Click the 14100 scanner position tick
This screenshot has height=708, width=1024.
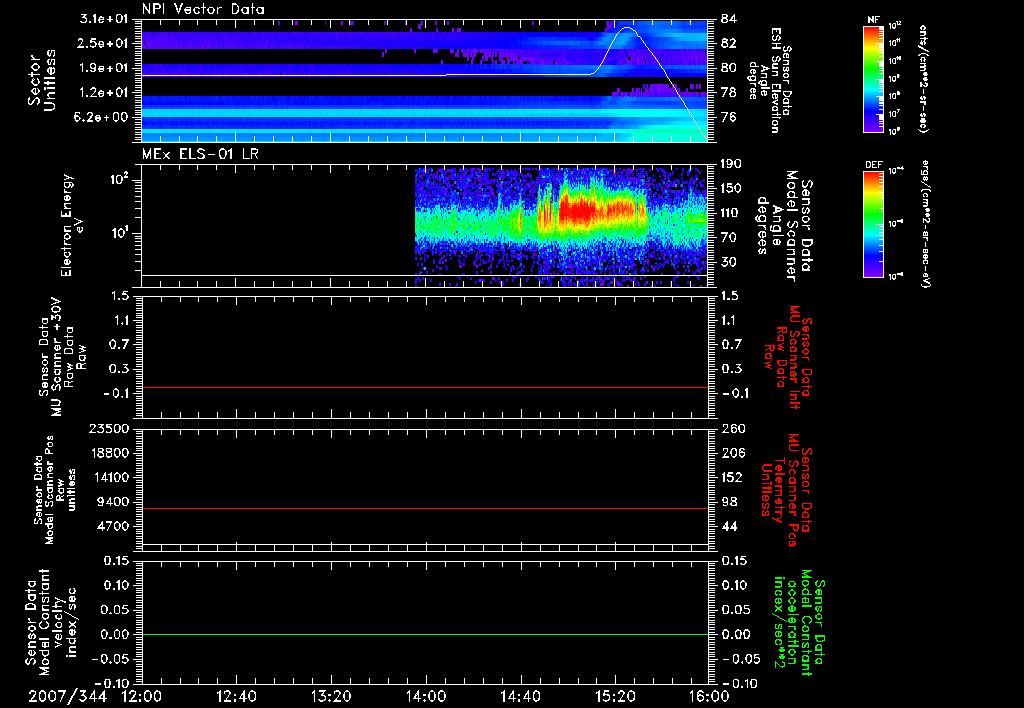coord(110,477)
